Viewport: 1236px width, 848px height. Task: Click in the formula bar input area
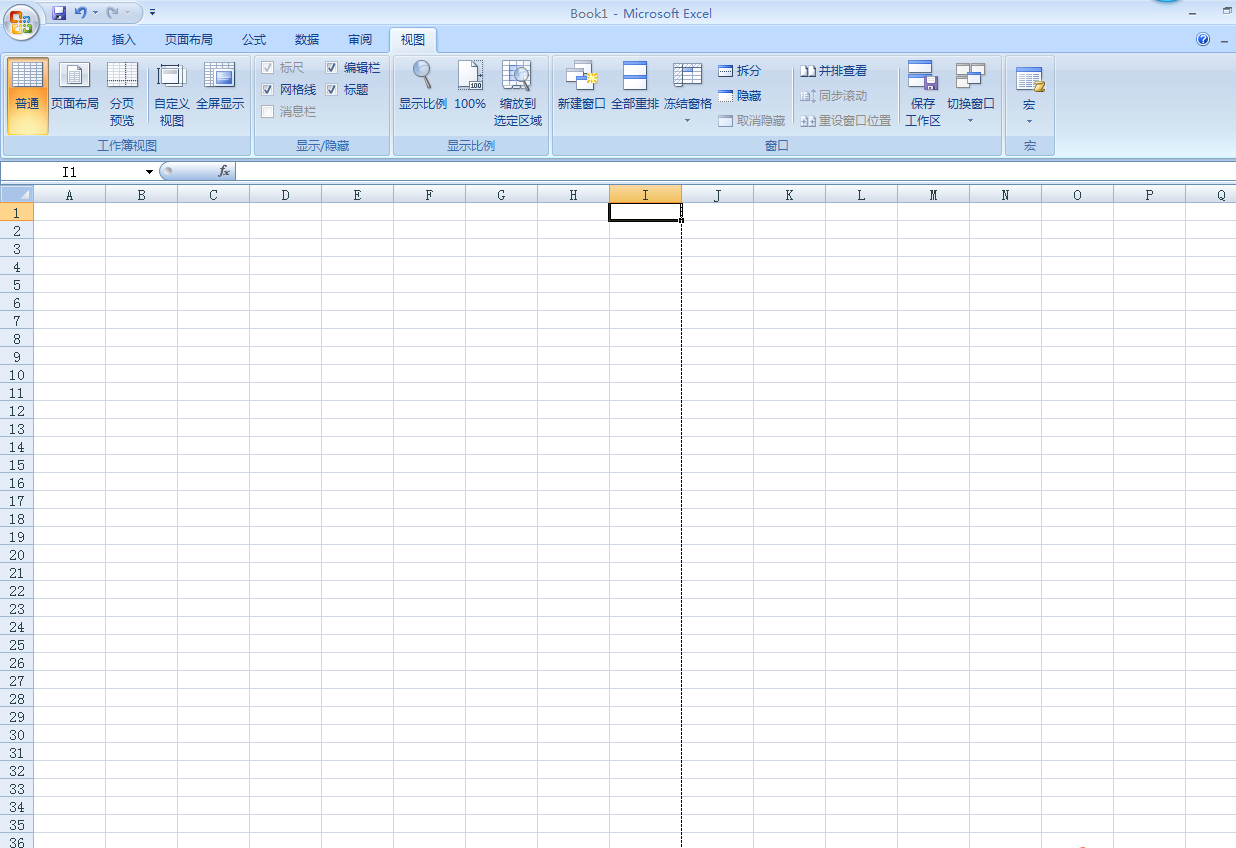[735, 172]
